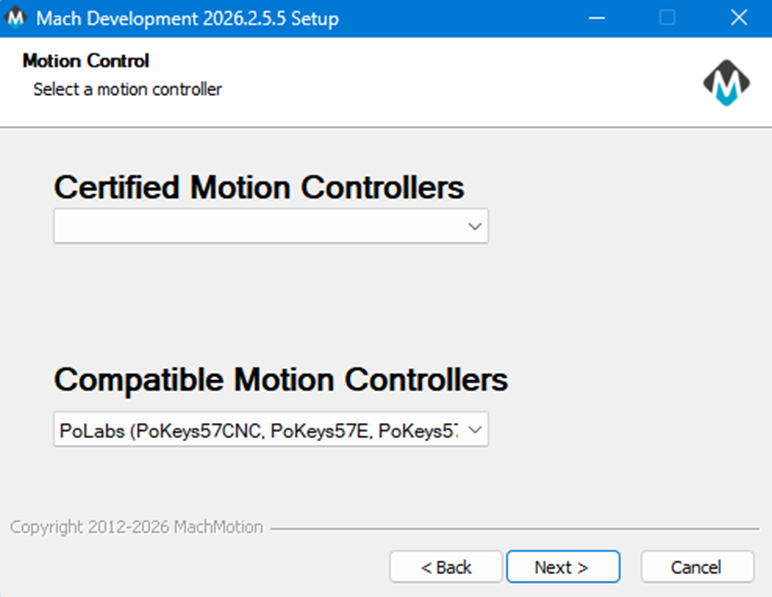Screen dimensions: 772x597
Task: Go to the previous page with Back
Action: coord(446,567)
